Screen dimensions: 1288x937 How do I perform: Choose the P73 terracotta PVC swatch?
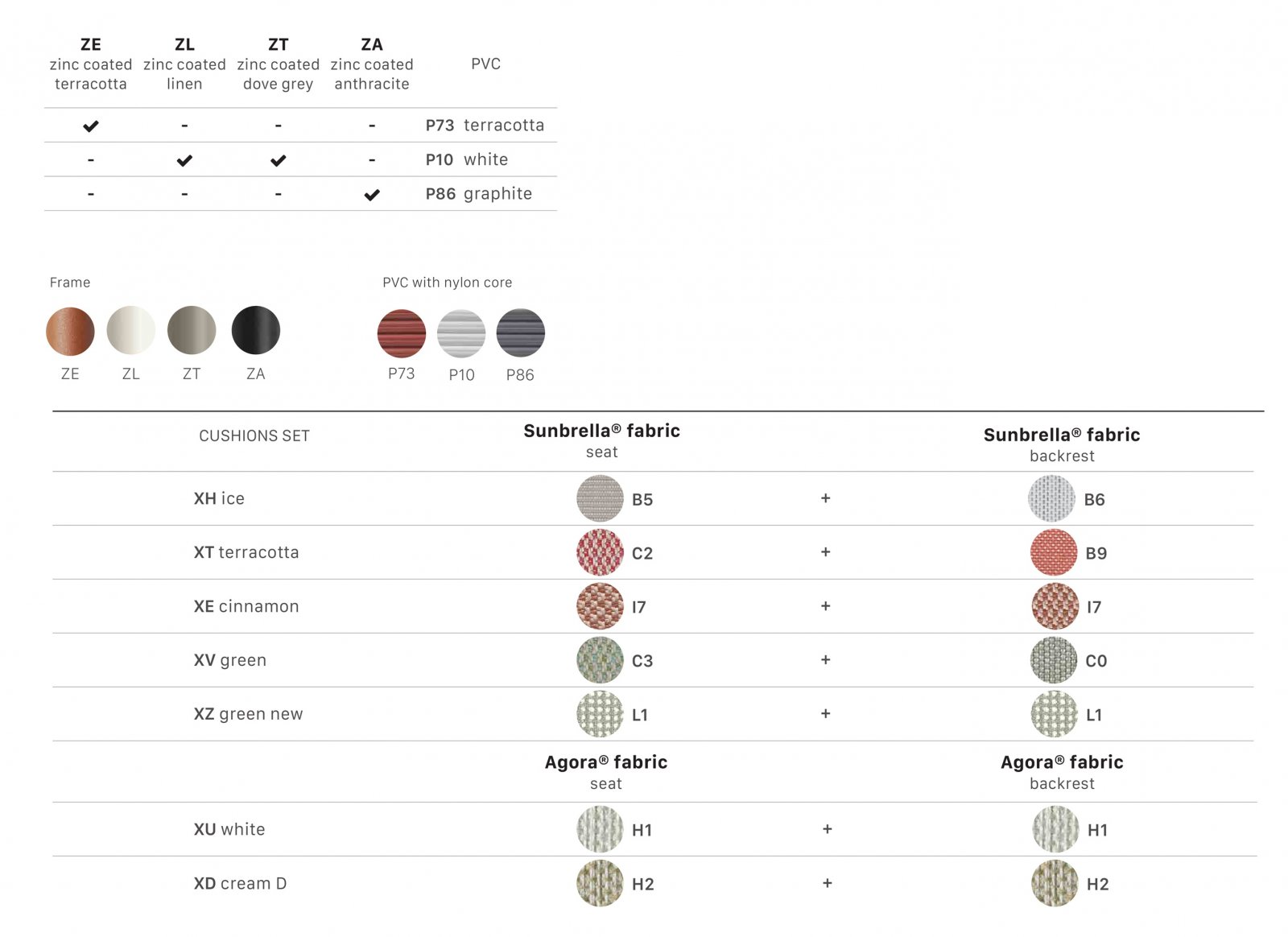(x=402, y=333)
